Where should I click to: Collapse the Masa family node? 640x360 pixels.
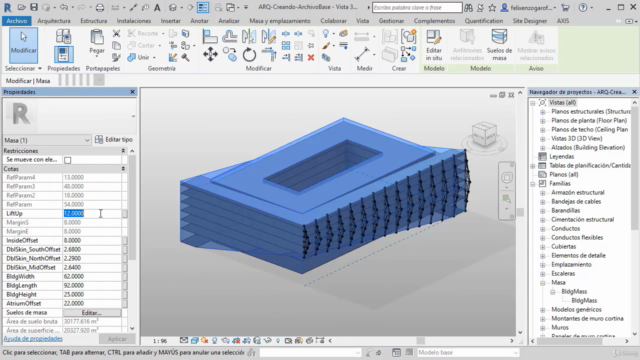(x=542, y=282)
